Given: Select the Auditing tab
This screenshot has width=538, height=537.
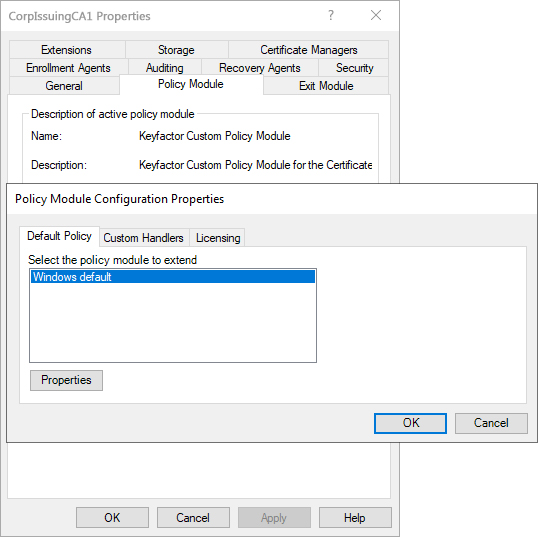Looking at the screenshot, I should 165,68.
